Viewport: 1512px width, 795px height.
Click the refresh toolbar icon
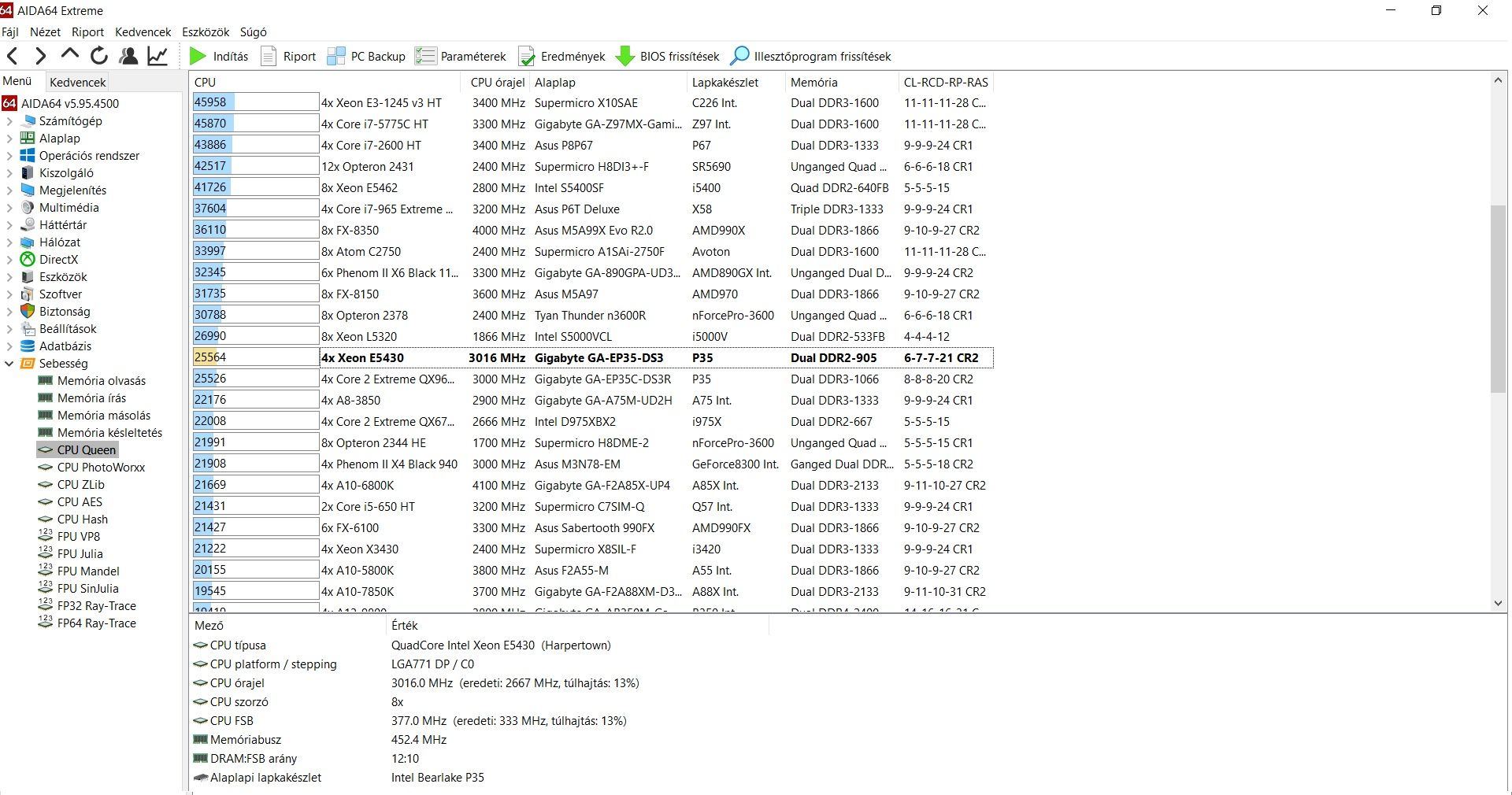(99, 56)
